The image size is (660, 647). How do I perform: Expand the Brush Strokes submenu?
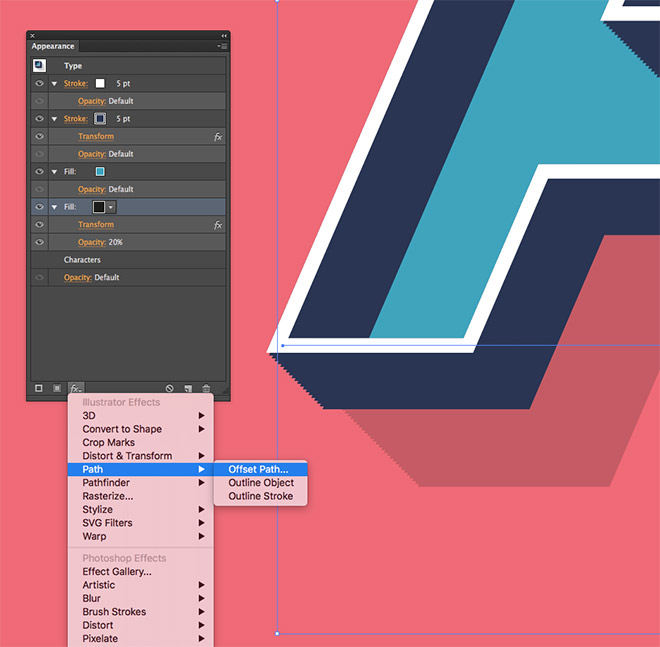click(141, 612)
